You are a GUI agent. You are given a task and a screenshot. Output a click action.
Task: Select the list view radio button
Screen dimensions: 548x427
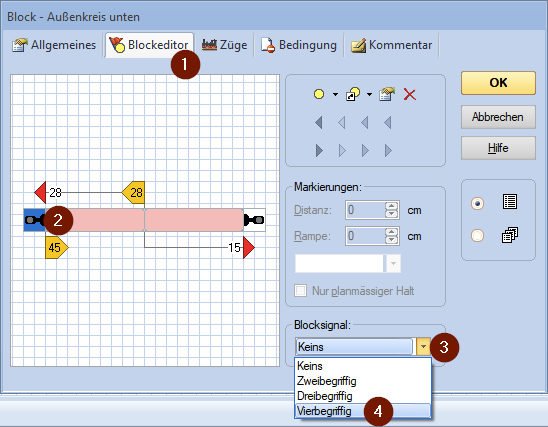(477, 203)
